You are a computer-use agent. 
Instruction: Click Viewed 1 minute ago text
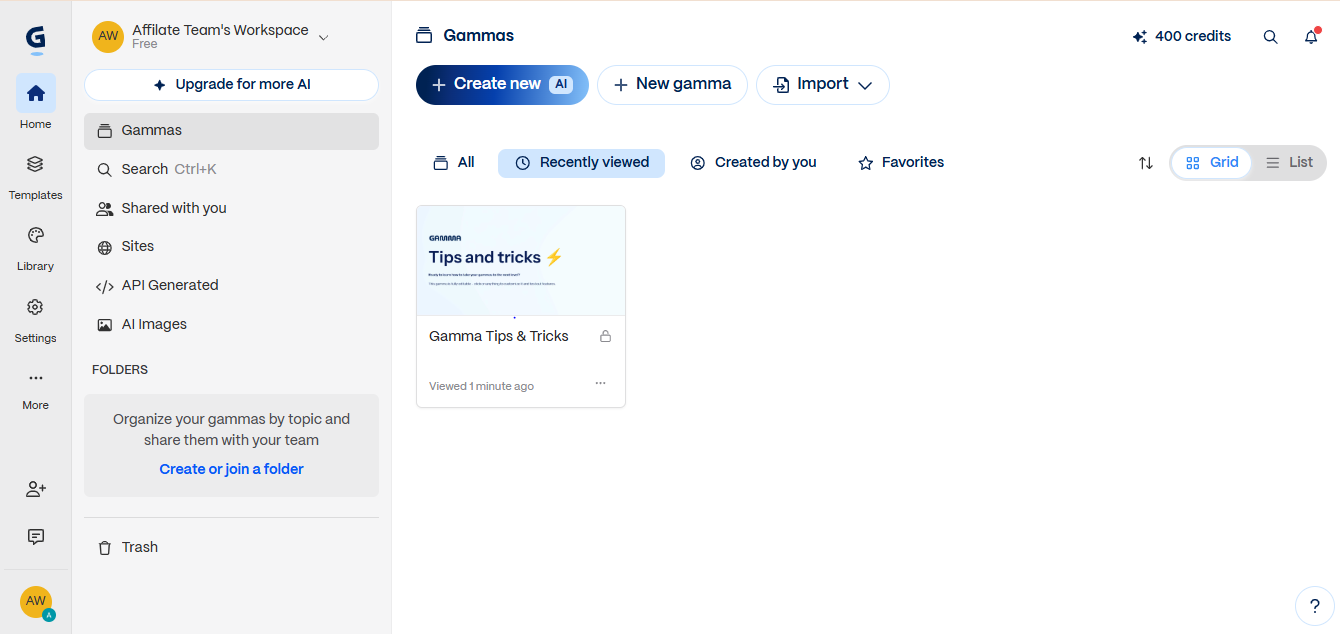point(481,386)
